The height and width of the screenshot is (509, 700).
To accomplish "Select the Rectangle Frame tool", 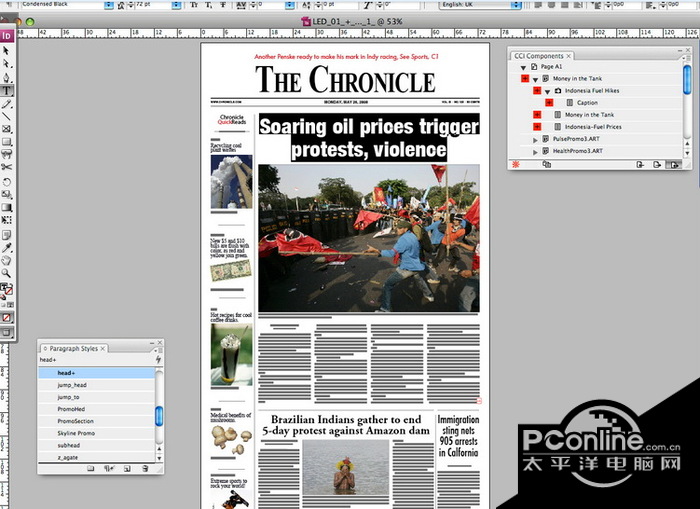I will tap(6, 129).
